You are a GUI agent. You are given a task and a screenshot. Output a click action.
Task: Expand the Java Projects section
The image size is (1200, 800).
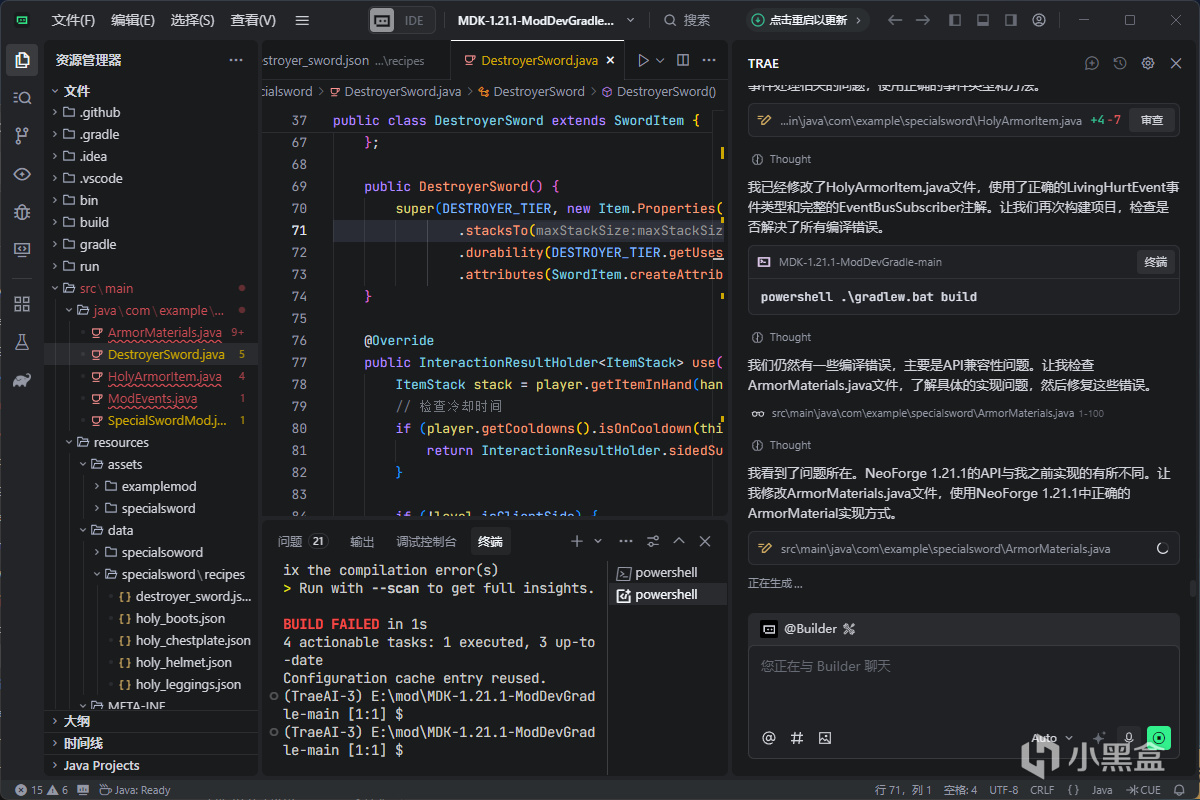101,765
